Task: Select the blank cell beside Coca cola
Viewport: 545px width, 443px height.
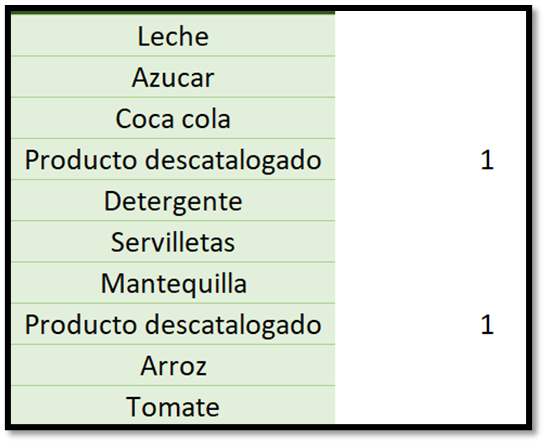Action: click(431, 118)
